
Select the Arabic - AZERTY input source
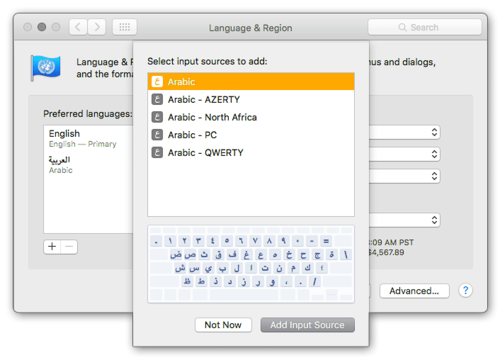(251, 99)
